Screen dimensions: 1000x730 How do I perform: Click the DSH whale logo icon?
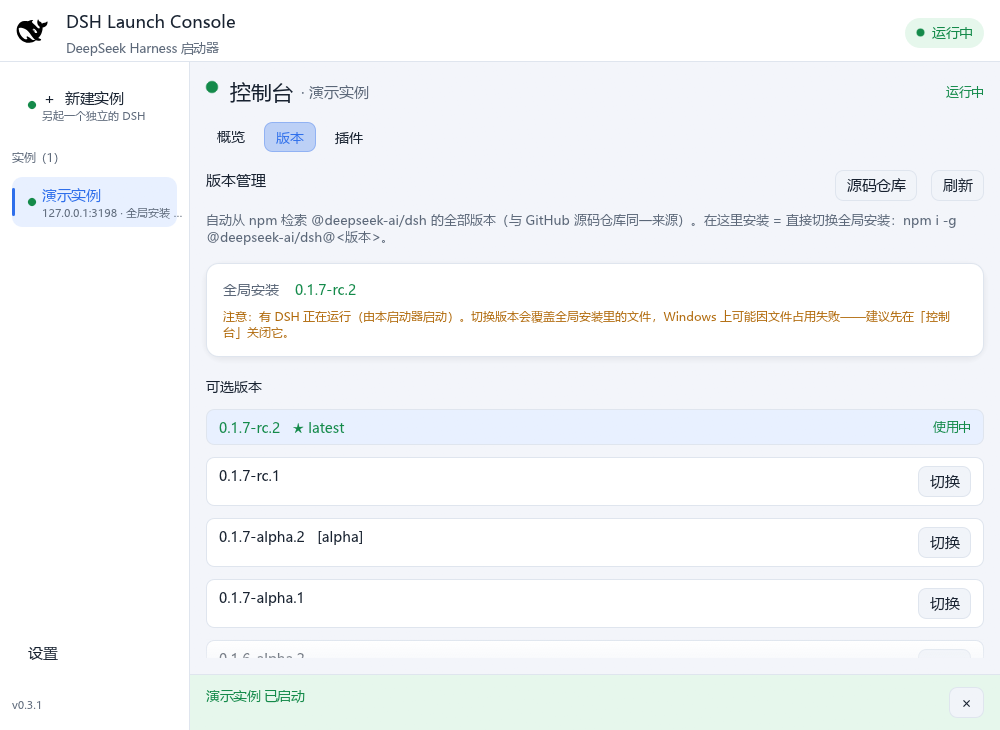click(x=32, y=31)
